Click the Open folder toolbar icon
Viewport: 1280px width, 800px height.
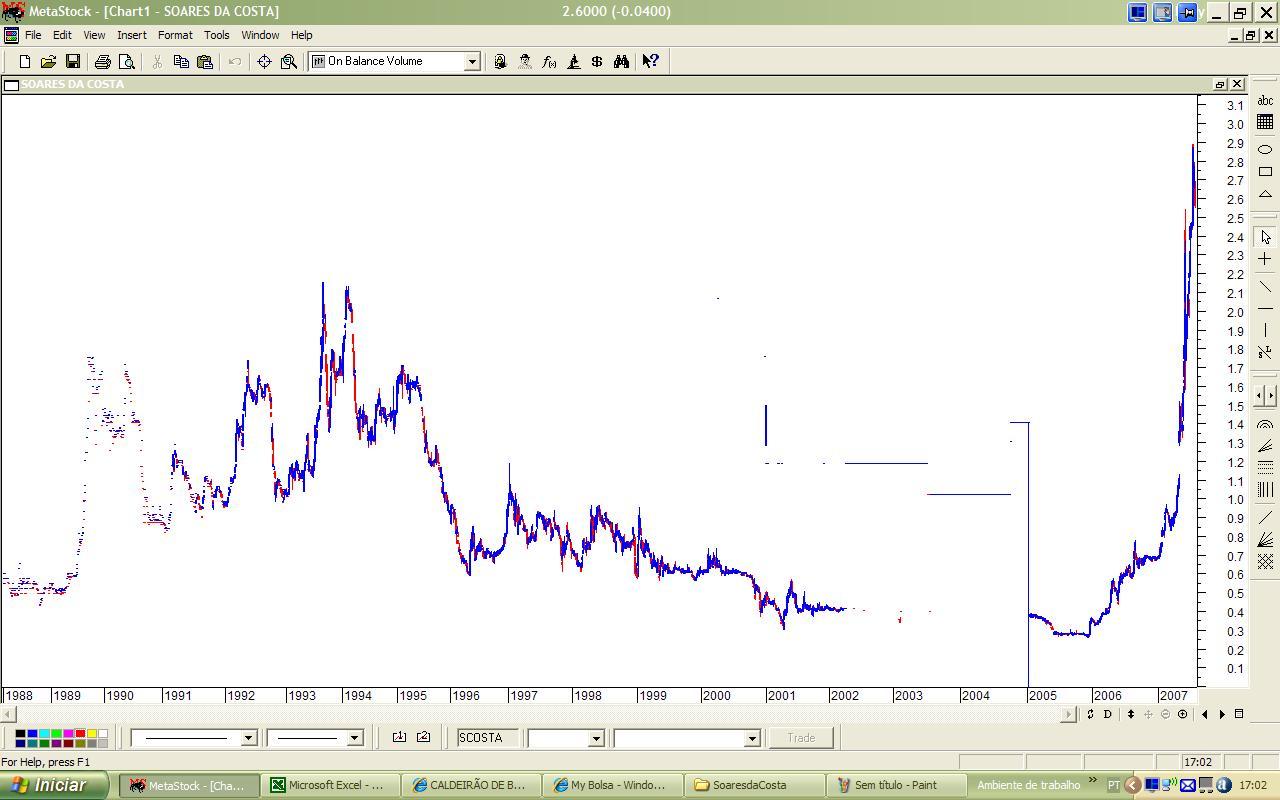pos(48,61)
